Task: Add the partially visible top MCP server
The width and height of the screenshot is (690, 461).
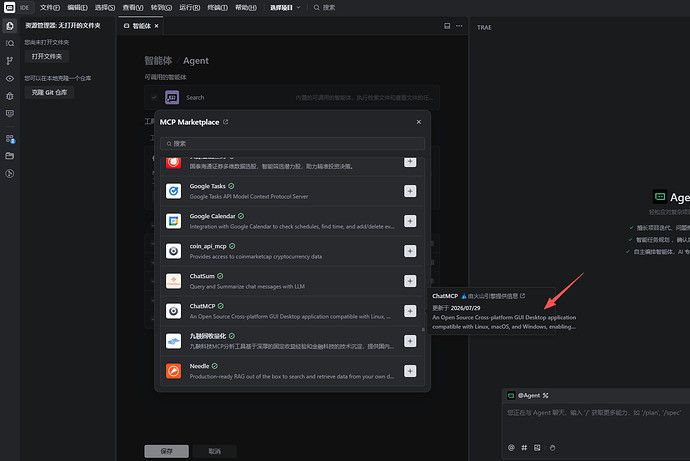Action: [410, 162]
